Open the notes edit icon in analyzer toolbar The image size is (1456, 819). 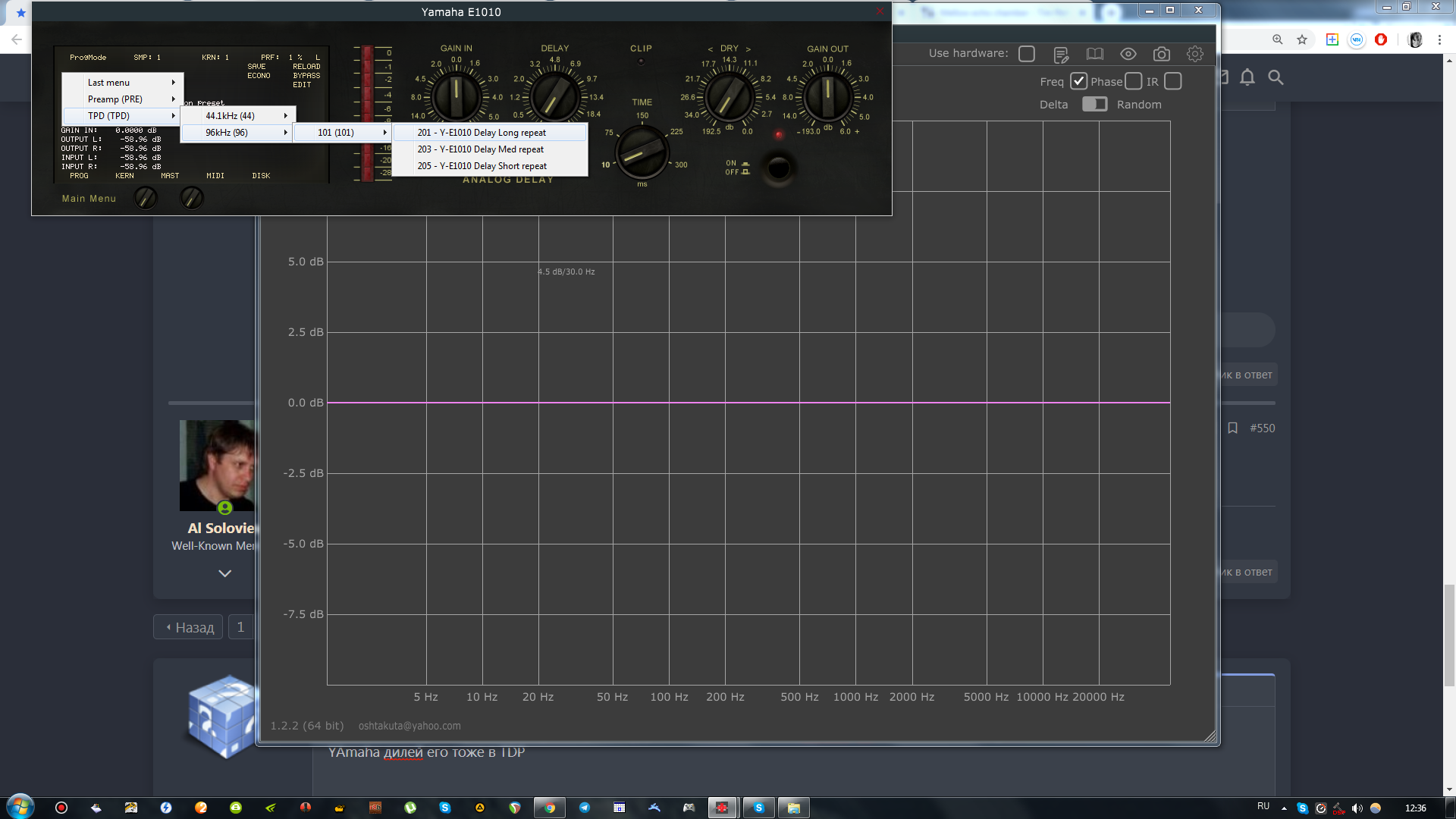pos(1061,54)
